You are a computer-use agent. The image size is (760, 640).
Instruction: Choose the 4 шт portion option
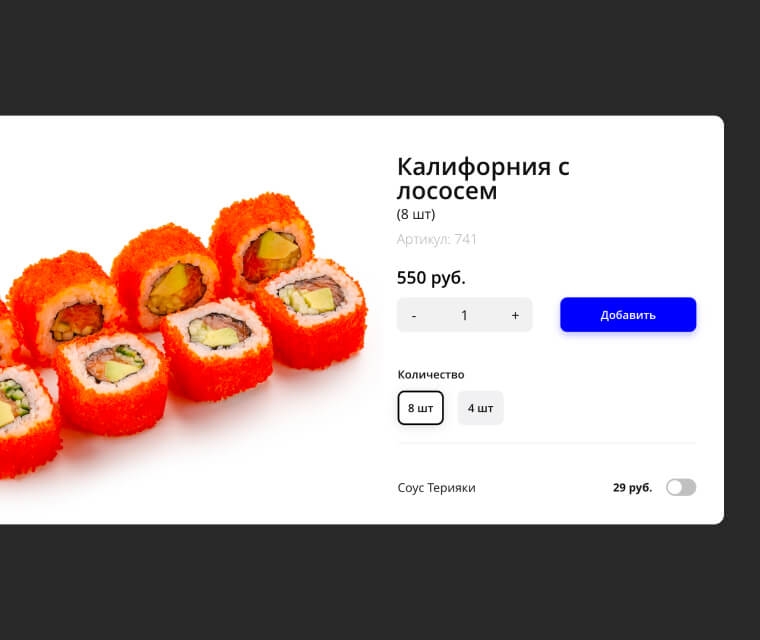[x=480, y=408]
